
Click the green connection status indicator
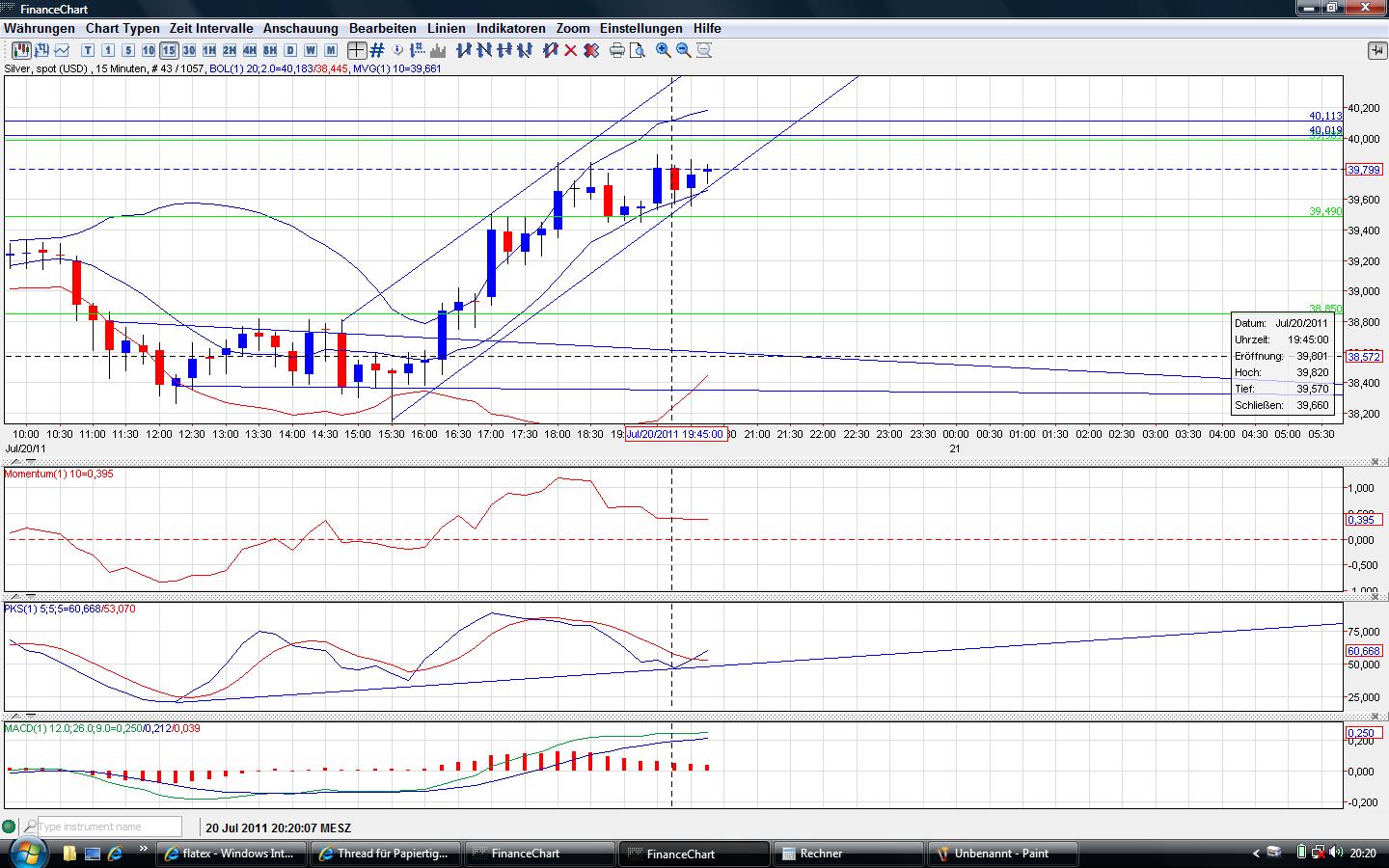click(10, 827)
